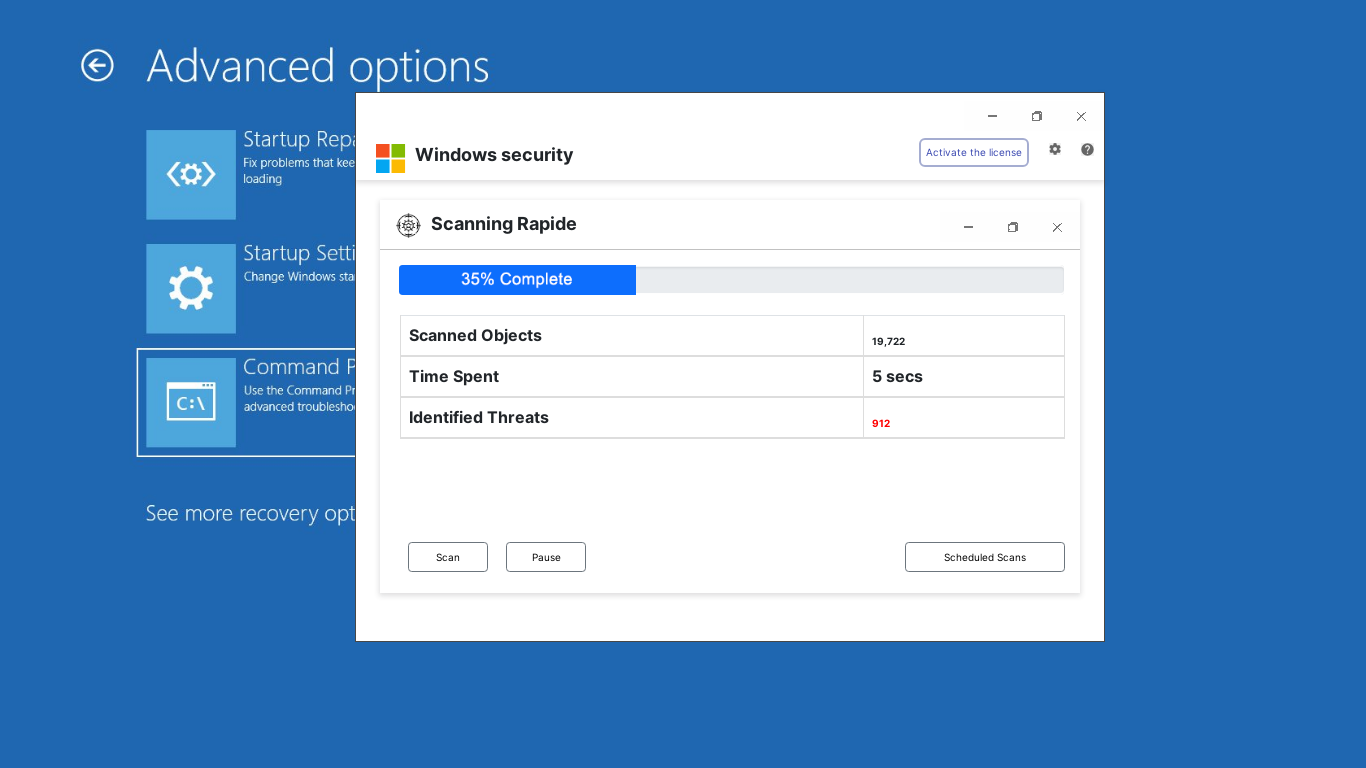1366x768 pixels.
Task: Click the Windows security four-color logo
Action: [390, 158]
